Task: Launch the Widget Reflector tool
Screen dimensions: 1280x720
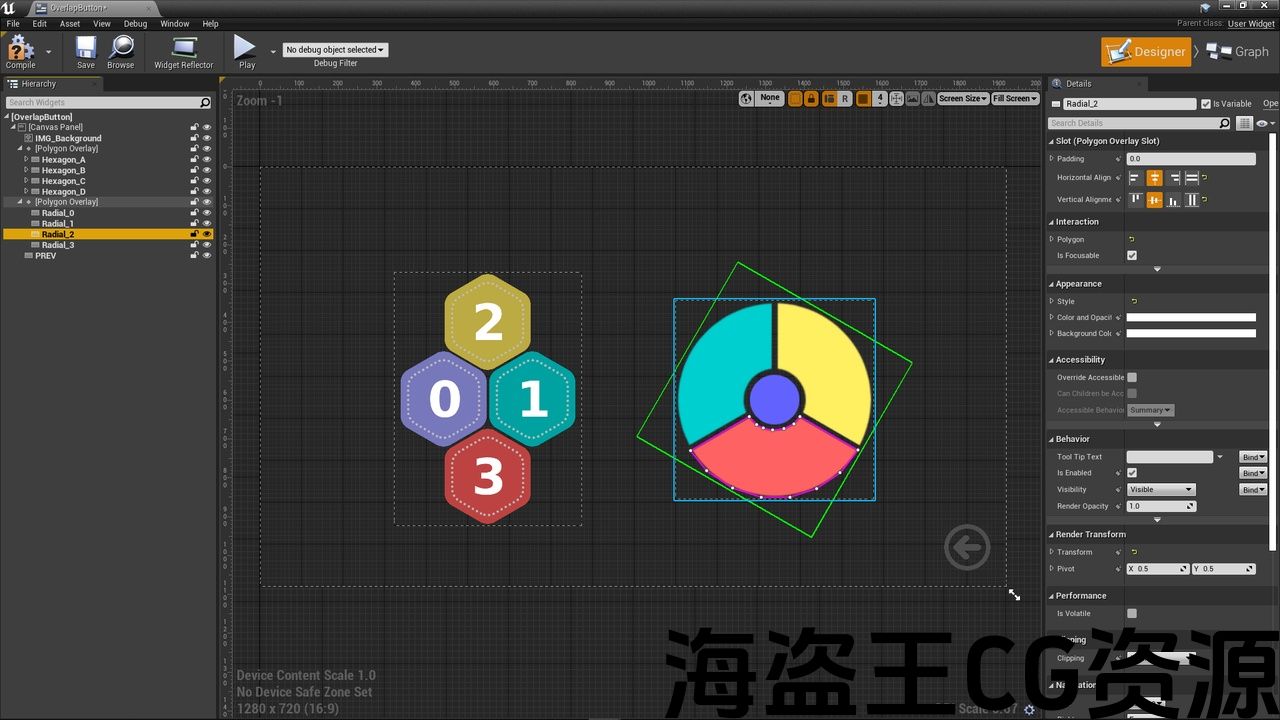Action: click(183, 49)
